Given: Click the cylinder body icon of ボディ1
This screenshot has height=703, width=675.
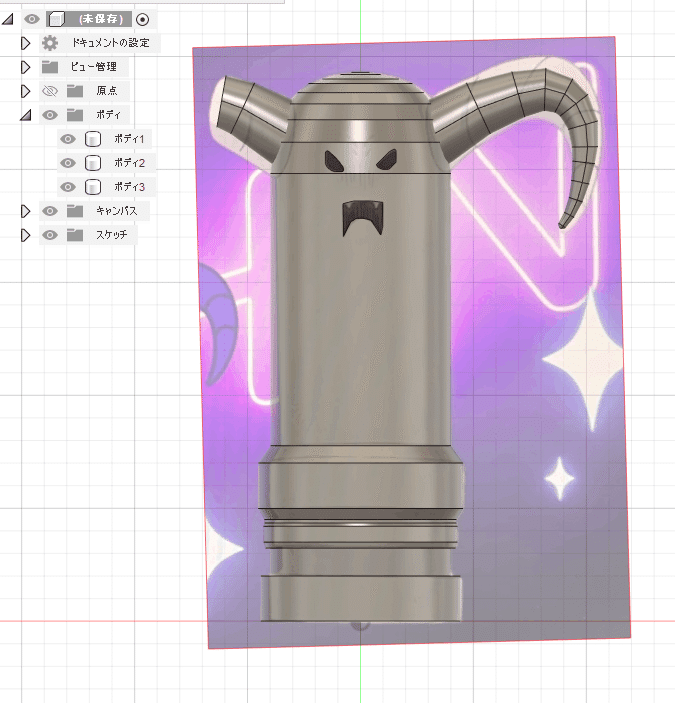Looking at the screenshot, I should pyautogui.click(x=93, y=139).
